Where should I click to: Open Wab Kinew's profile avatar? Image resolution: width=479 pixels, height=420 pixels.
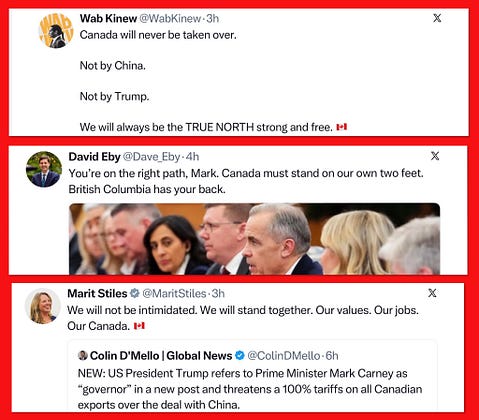pos(56,30)
